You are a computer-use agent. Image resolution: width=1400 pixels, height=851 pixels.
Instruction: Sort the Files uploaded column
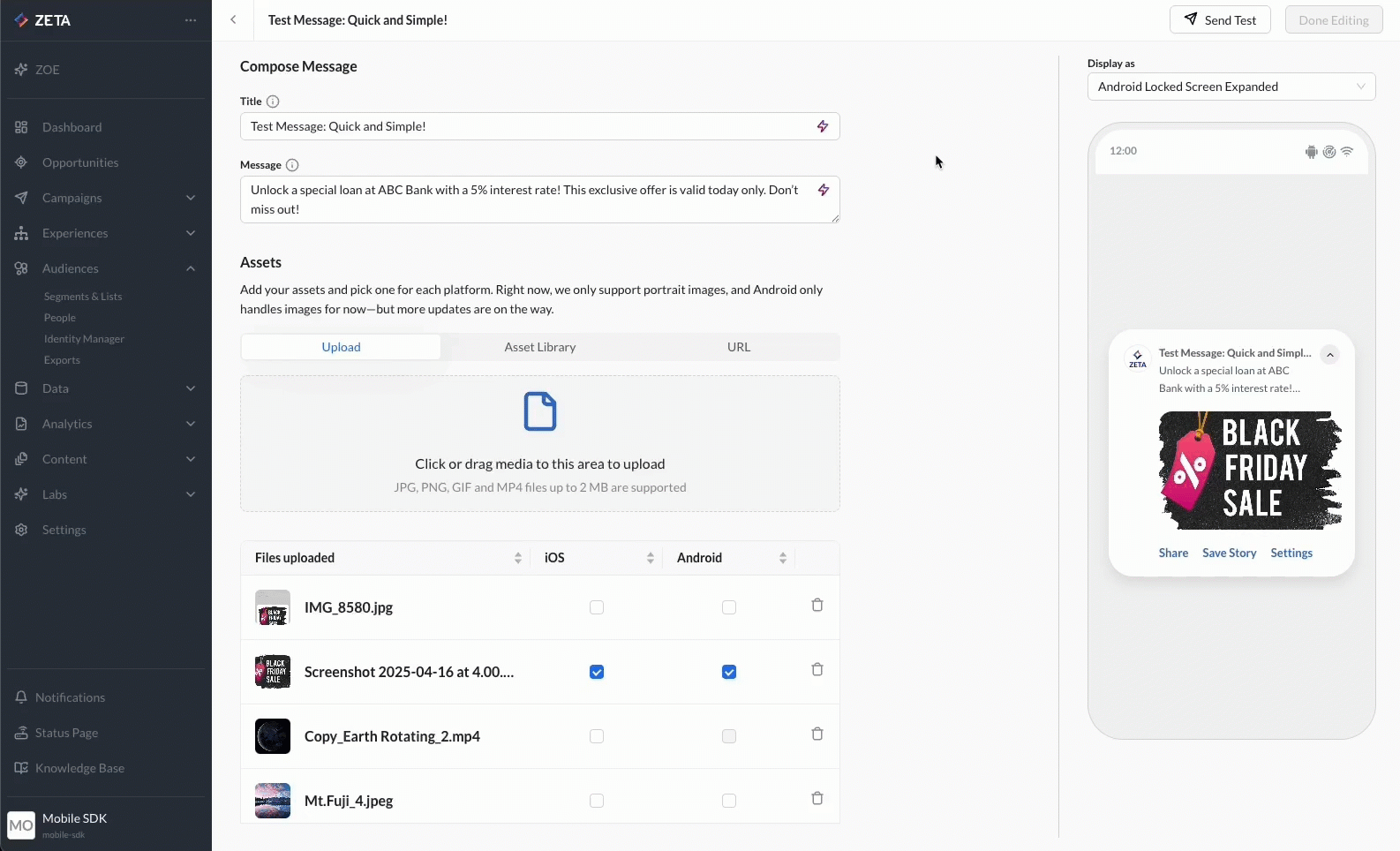click(x=517, y=558)
